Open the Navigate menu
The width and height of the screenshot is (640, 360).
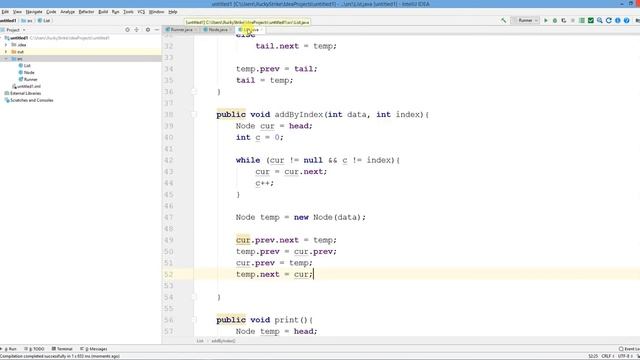[x=34, y=12]
